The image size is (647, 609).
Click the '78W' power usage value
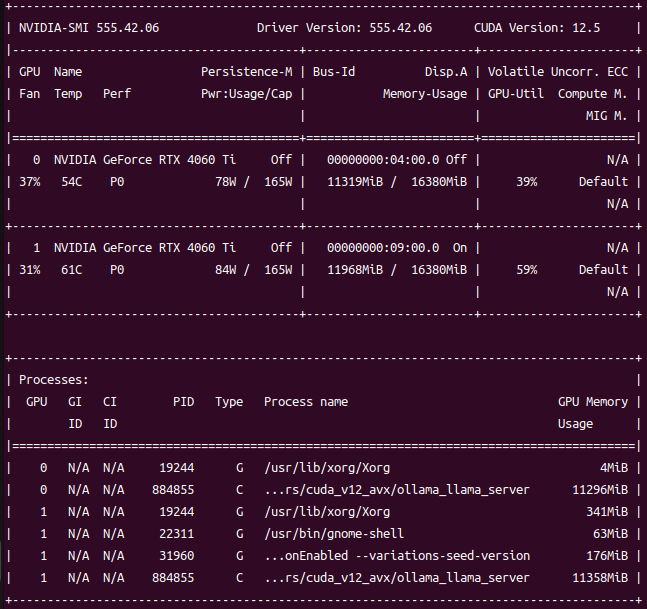[x=225, y=182]
